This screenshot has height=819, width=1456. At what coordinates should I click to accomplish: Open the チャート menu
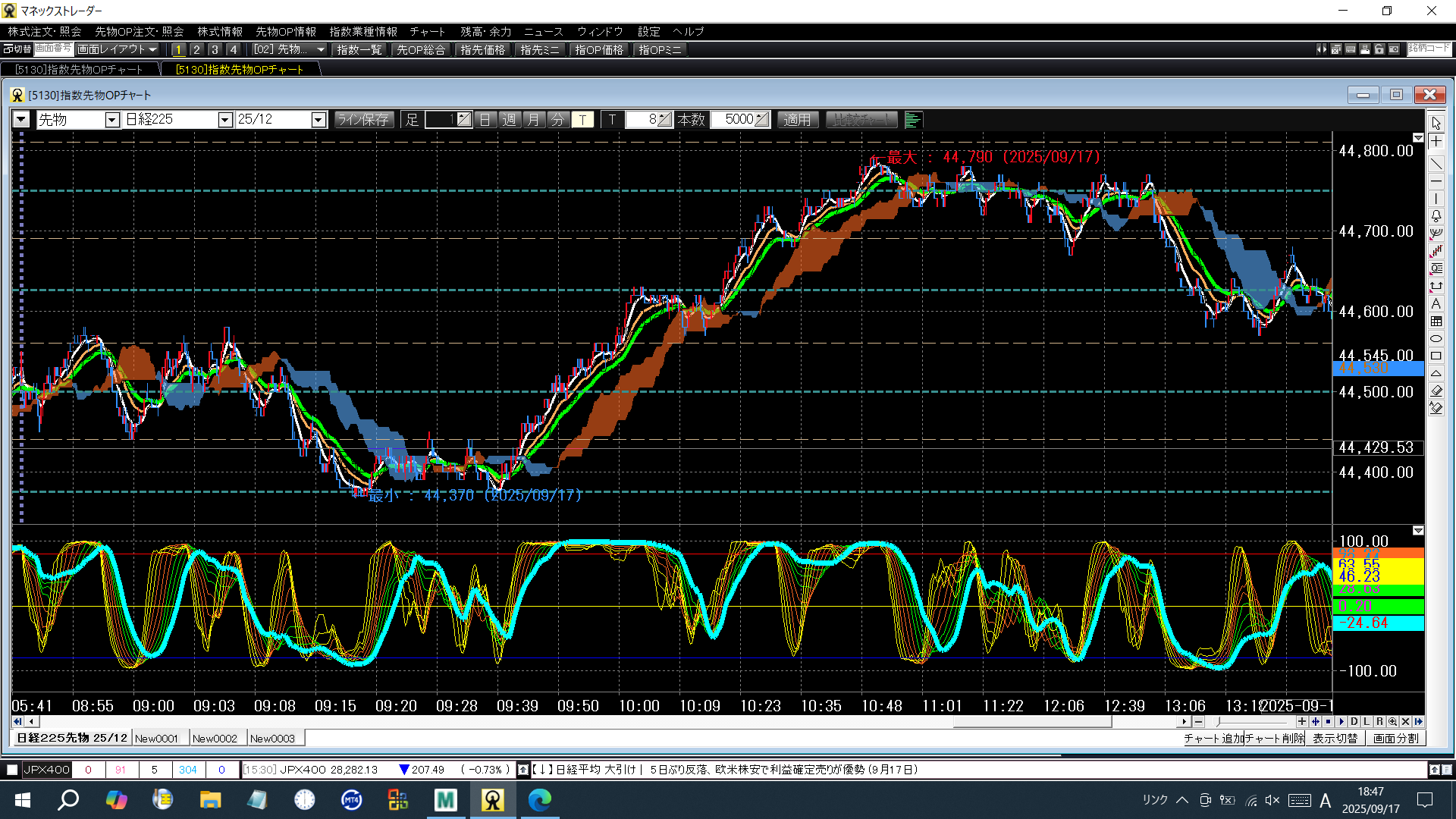pos(427,31)
